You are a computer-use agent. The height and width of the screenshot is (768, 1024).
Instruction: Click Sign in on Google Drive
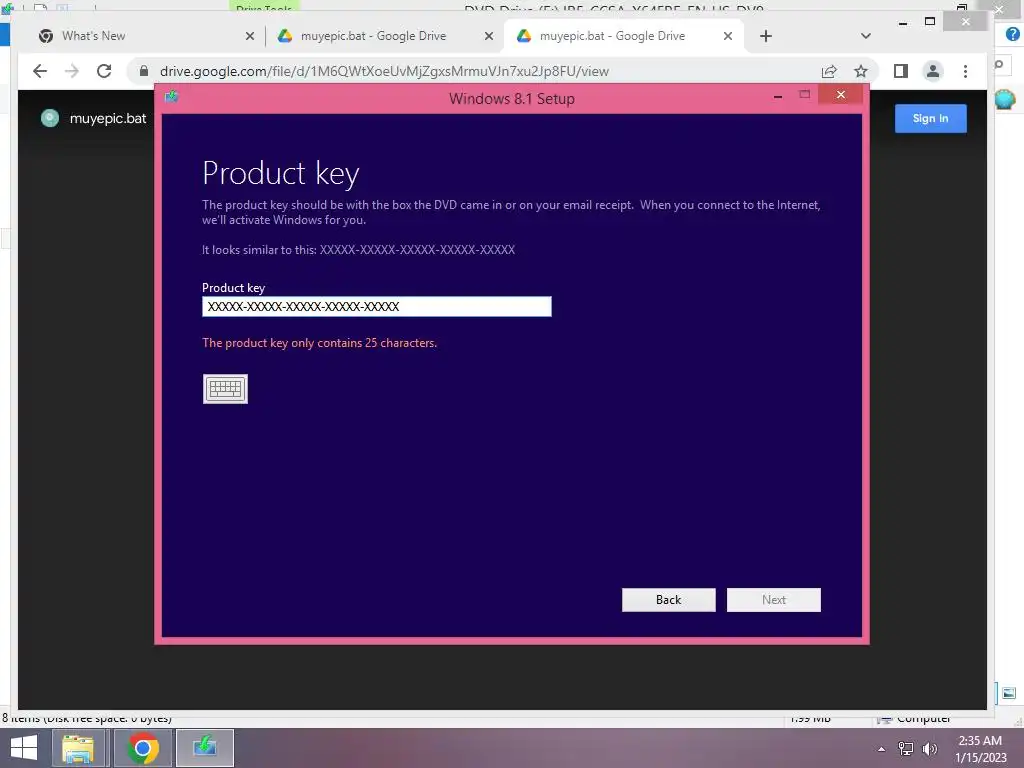pyautogui.click(x=931, y=118)
